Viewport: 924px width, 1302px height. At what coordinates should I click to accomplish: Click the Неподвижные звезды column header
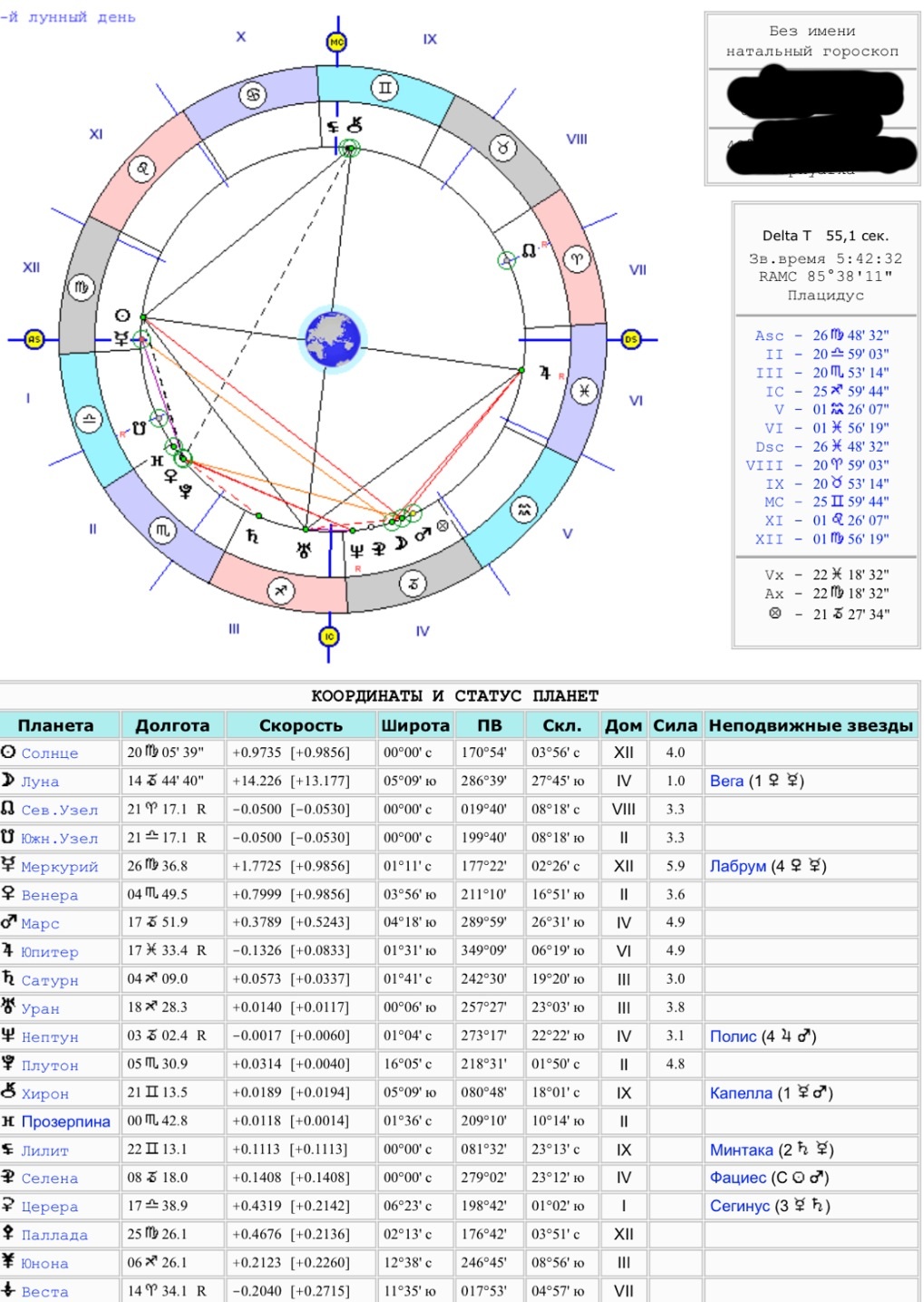click(810, 724)
